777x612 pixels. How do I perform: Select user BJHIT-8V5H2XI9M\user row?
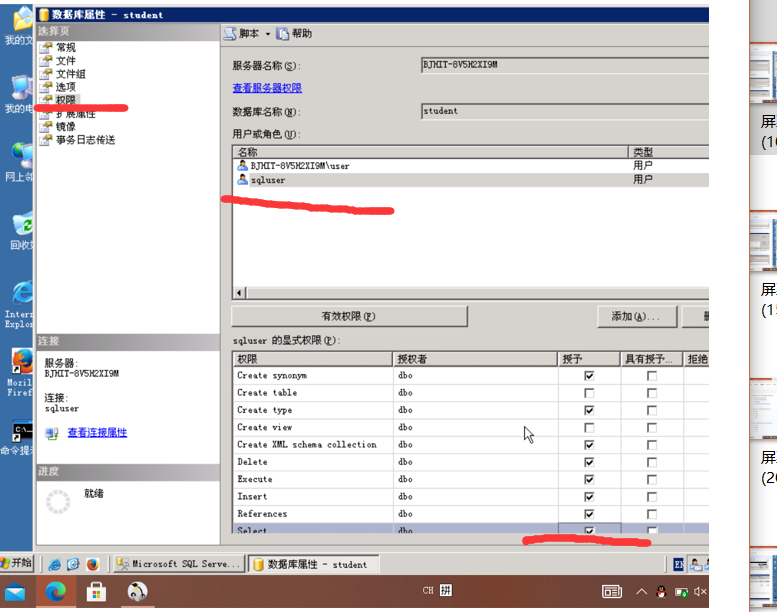pyautogui.click(x=471, y=166)
